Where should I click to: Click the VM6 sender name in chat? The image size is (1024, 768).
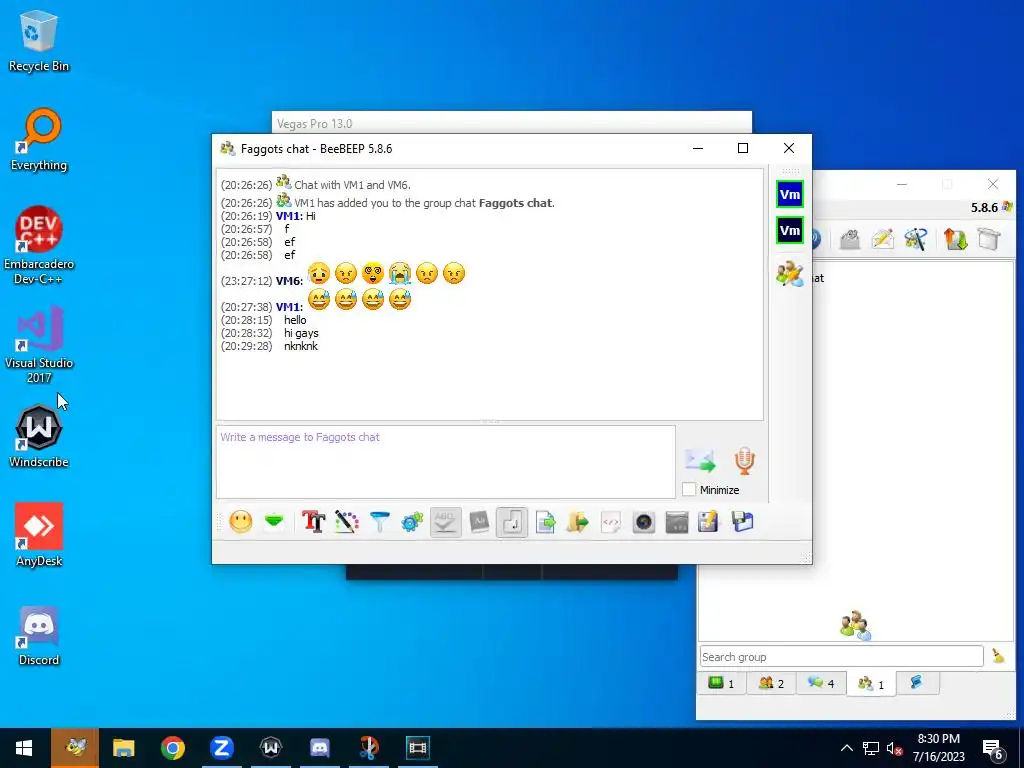click(x=289, y=281)
